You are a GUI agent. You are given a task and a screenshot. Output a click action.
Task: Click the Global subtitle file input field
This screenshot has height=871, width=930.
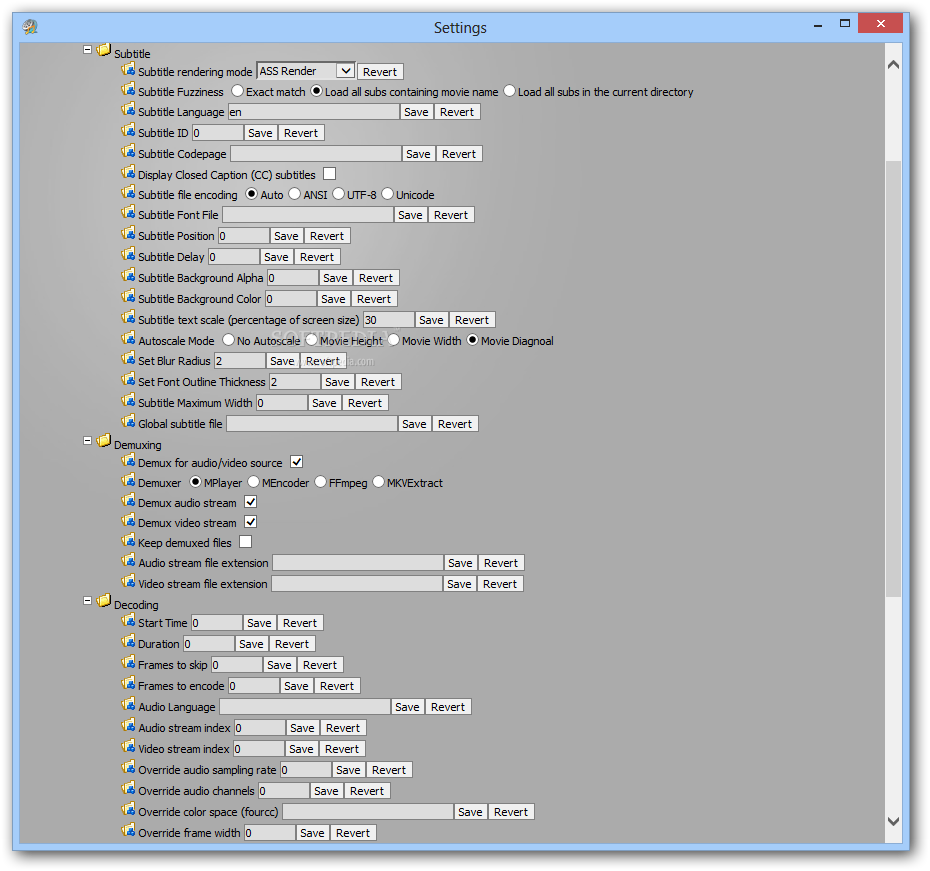[x=312, y=424]
